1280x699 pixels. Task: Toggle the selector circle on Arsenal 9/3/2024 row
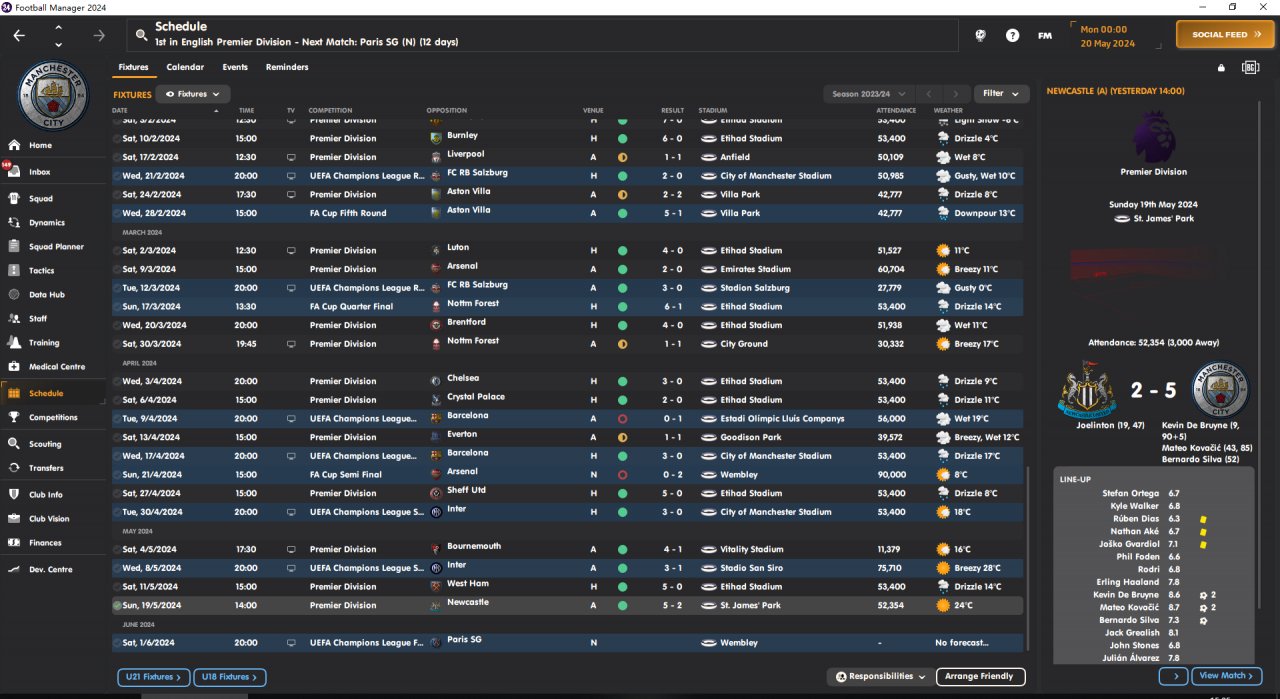(117, 269)
